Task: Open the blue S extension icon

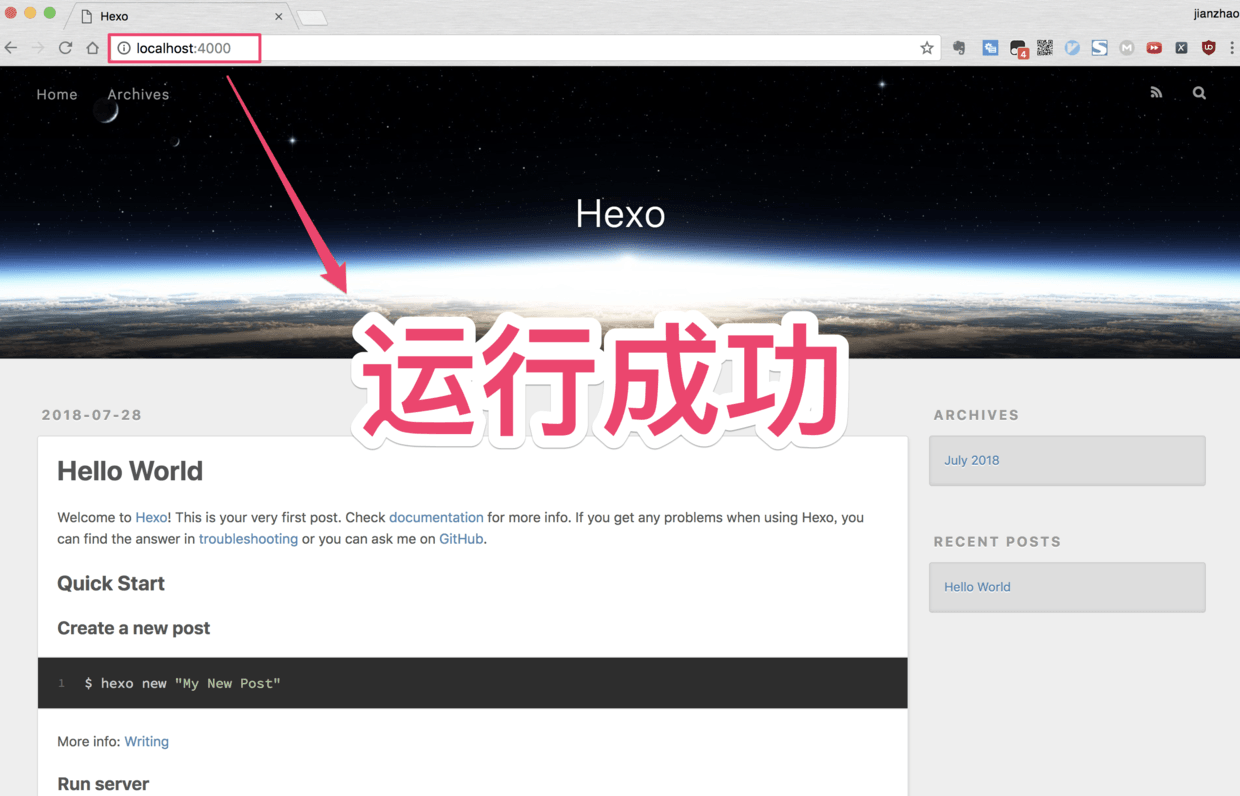Action: [1099, 48]
